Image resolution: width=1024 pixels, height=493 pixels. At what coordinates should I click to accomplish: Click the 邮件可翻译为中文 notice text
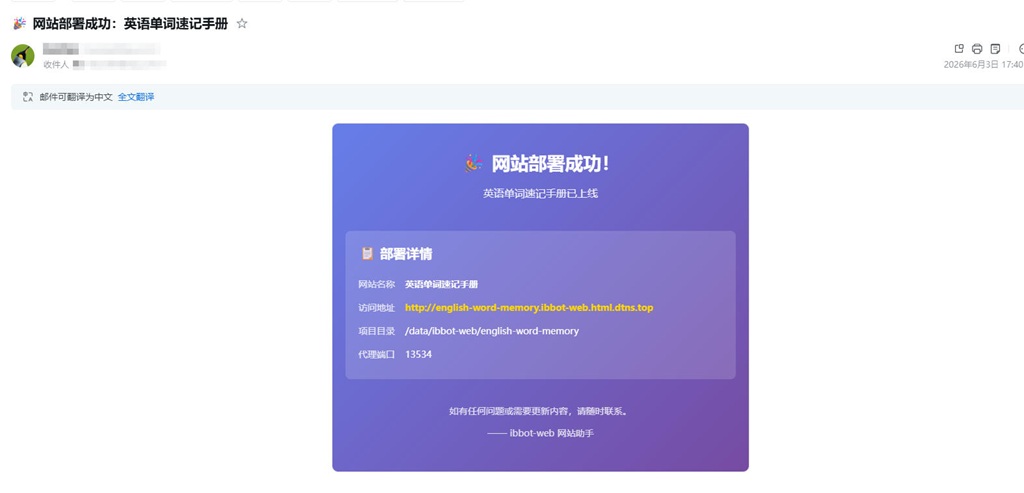pos(76,97)
